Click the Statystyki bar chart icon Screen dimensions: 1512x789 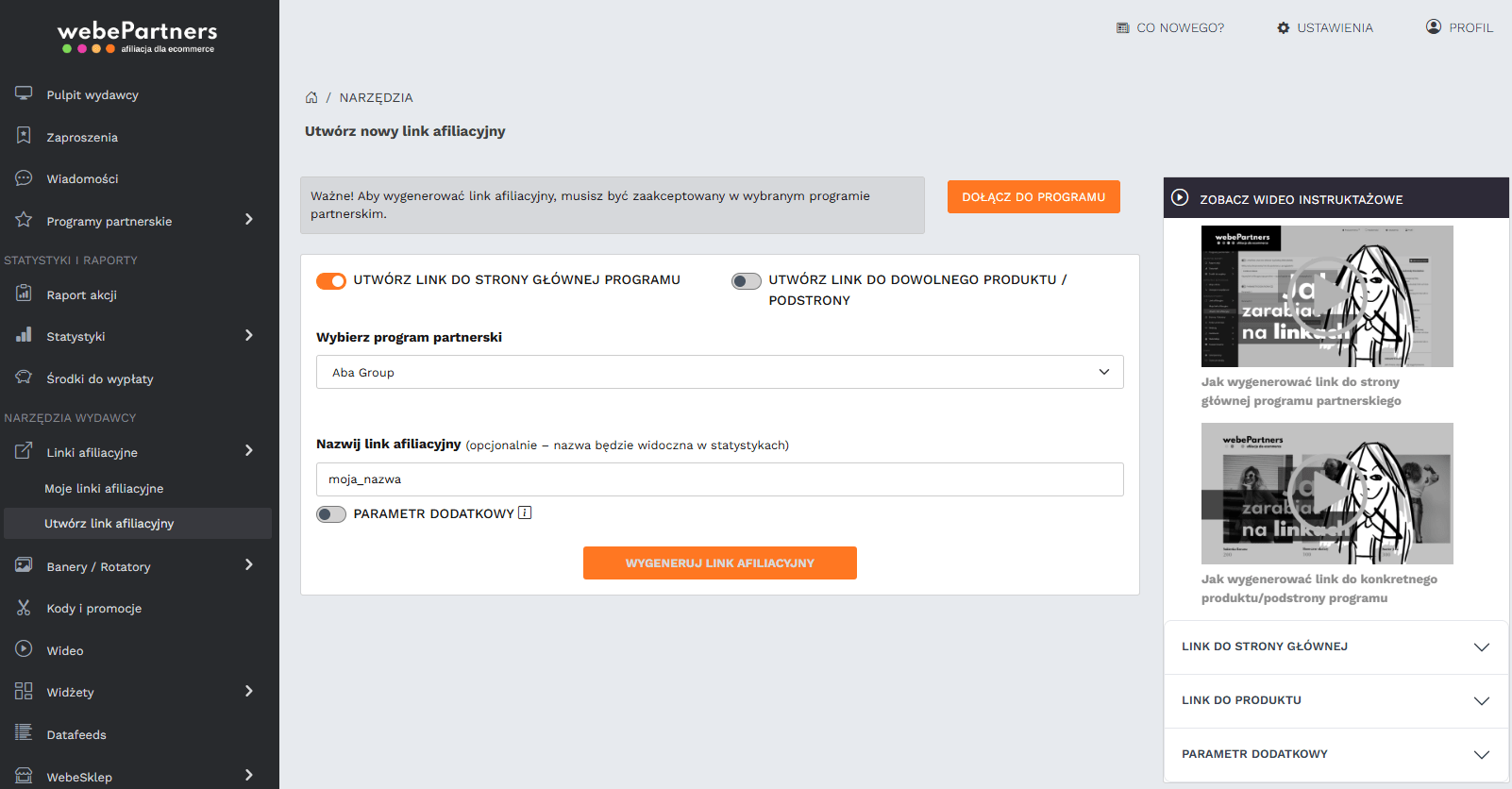point(24,335)
